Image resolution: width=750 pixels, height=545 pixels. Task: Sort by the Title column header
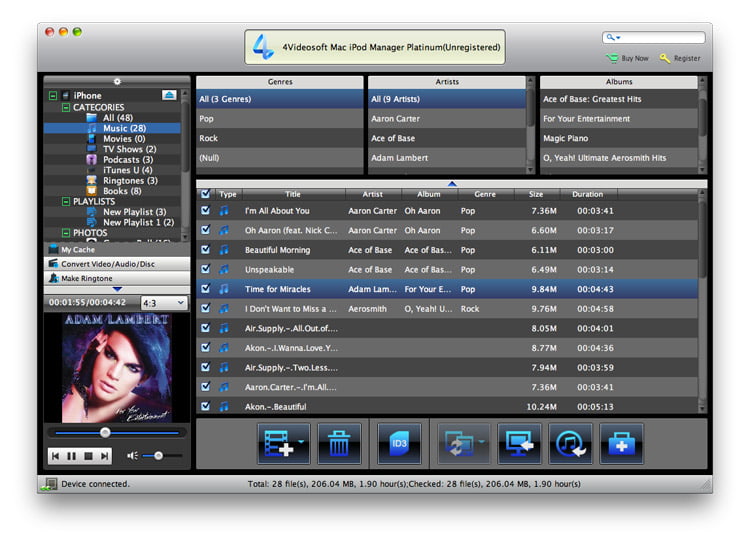(293, 194)
